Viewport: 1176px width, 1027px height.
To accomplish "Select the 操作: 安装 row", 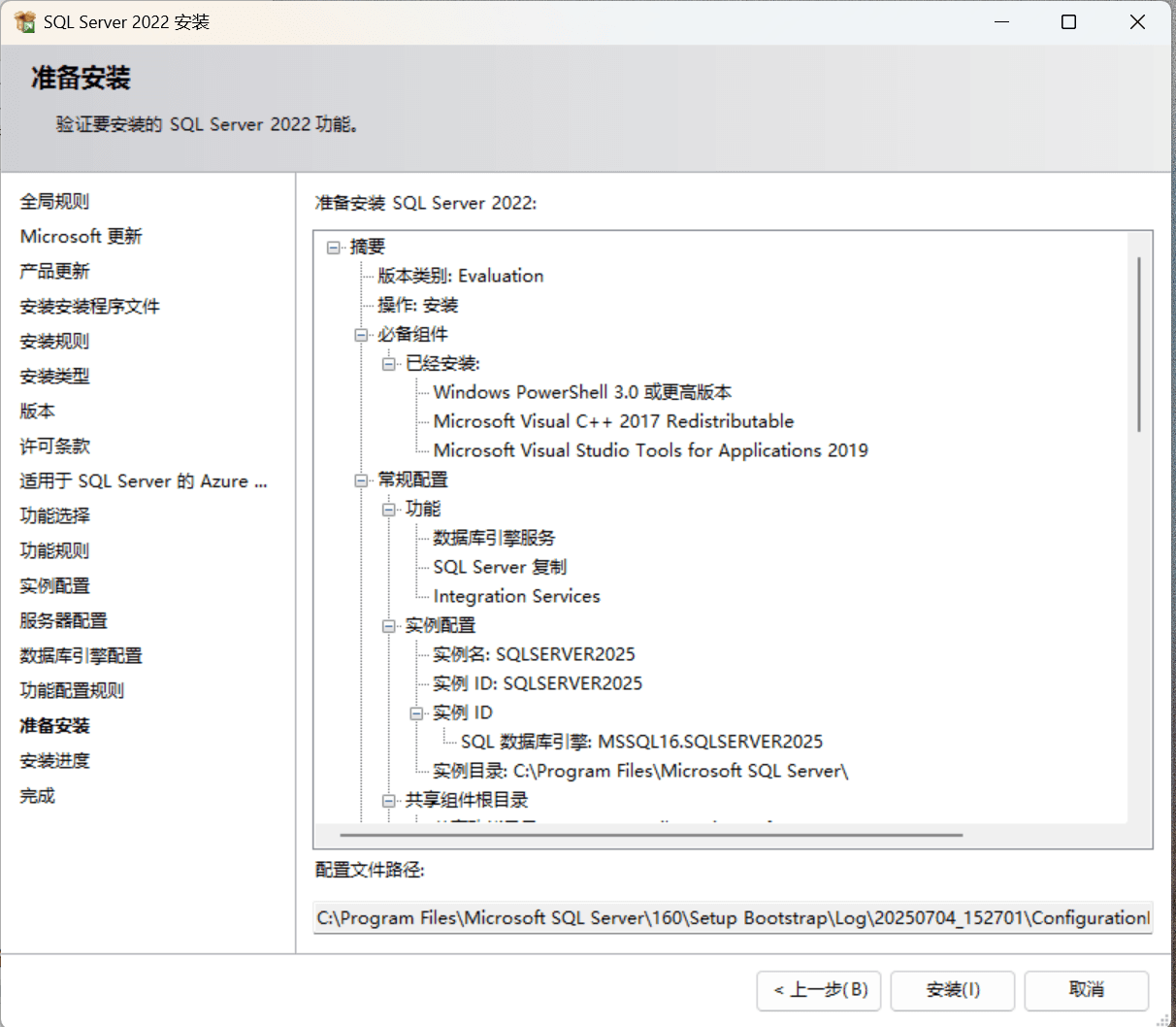I will 418,305.
